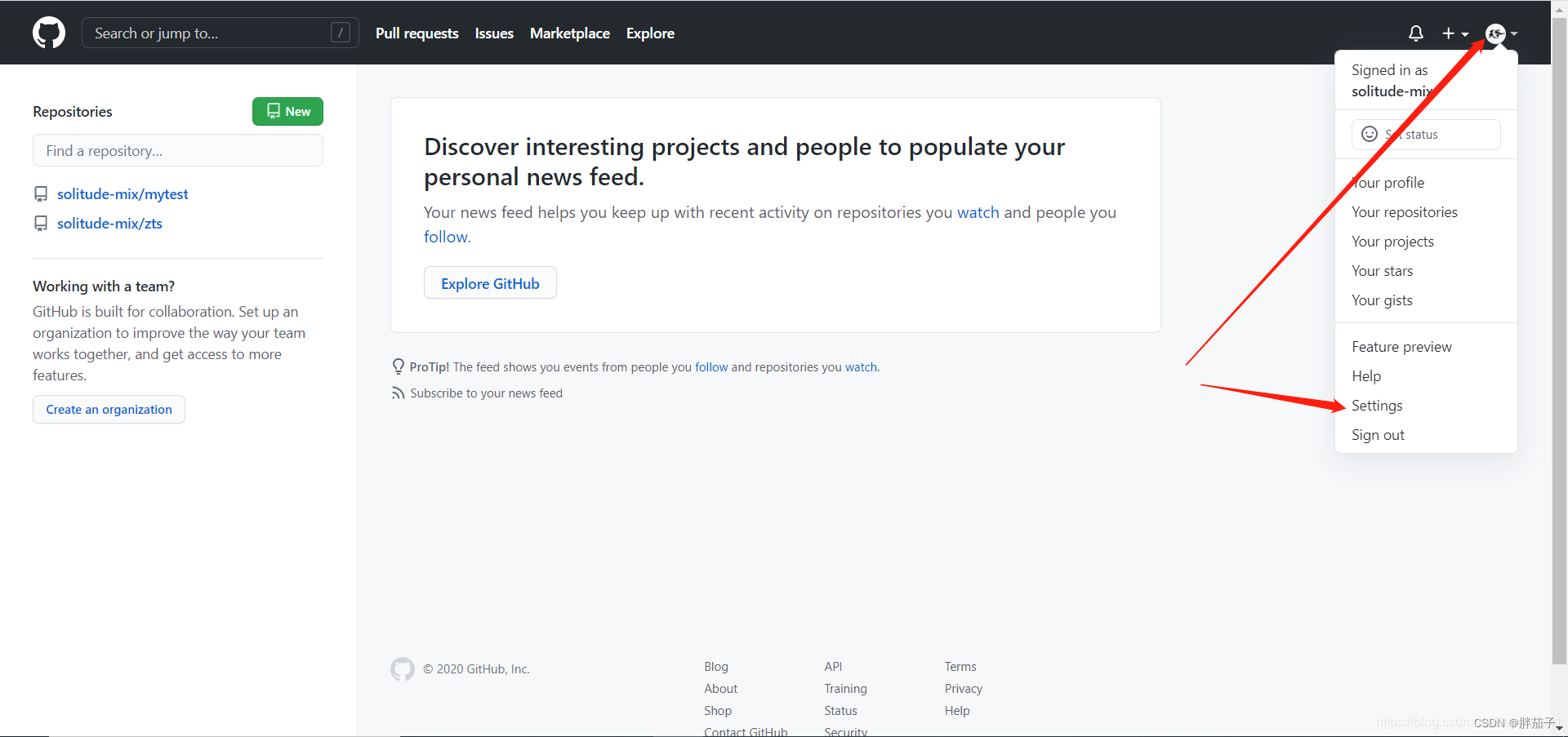Click the GitHub octocat logo in header
The width and height of the screenshot is (1568, 737).
pos(49,33)
